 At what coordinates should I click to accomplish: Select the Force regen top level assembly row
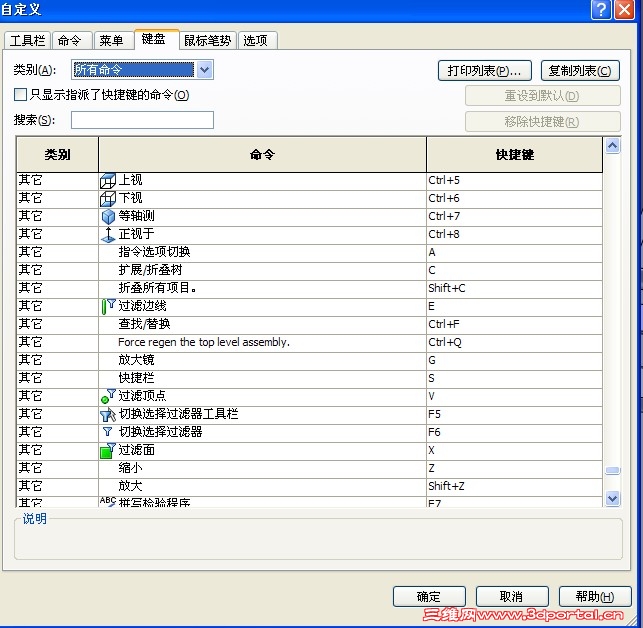point(310,343)
